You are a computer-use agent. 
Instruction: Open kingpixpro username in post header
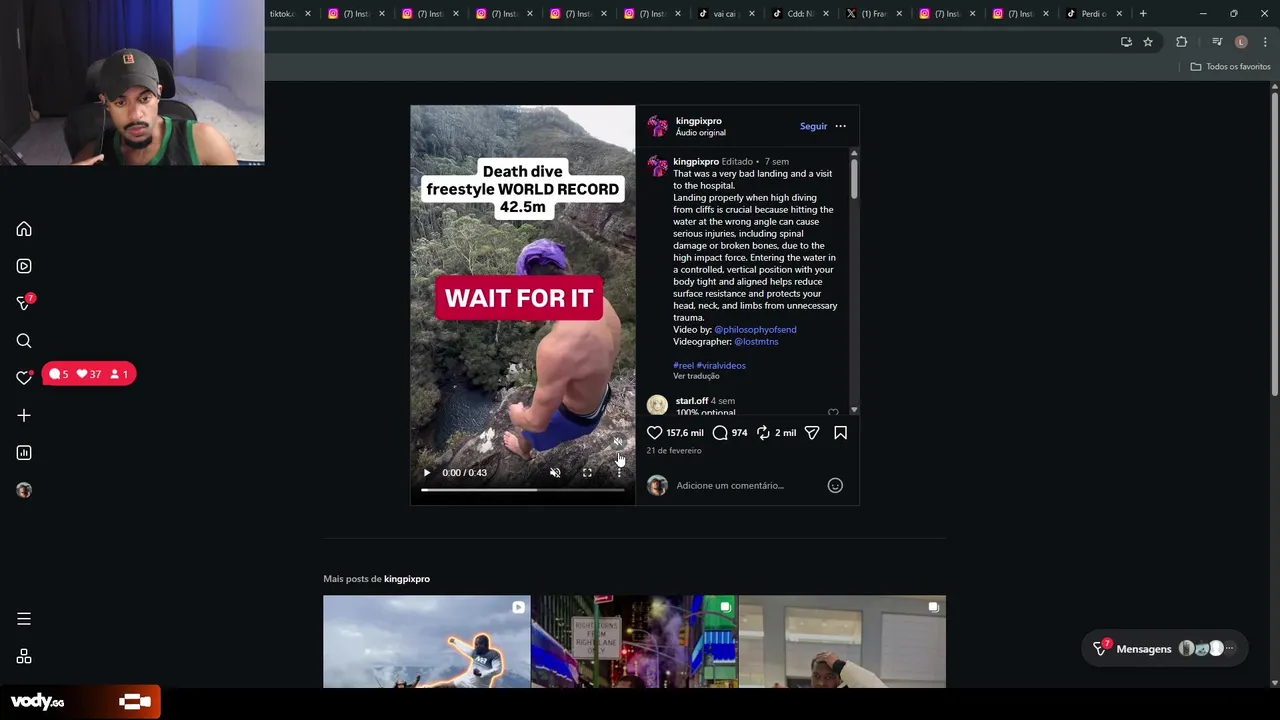(698, 121)
